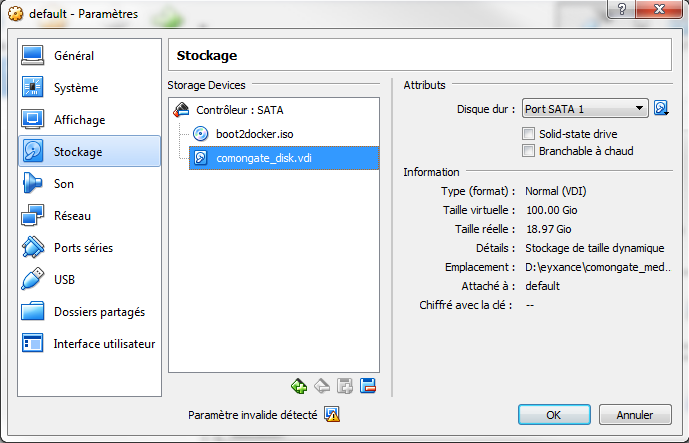Click the Annuler button
689x443 pixels.
point(635,415)
